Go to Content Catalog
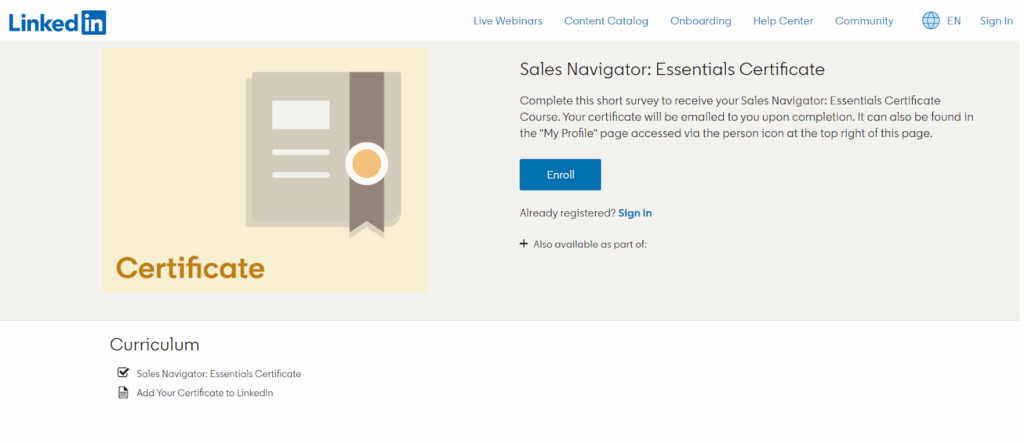Screen dimensions: 1024x443 [x=606, y=21]
